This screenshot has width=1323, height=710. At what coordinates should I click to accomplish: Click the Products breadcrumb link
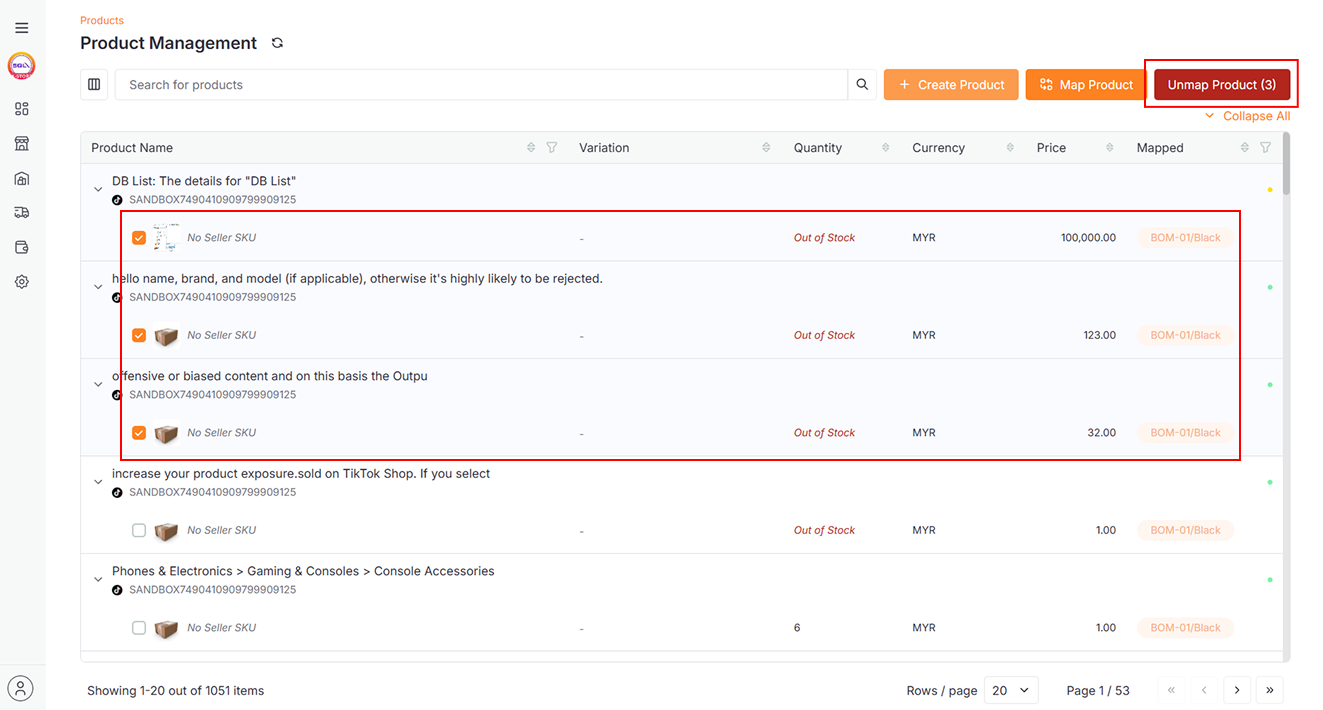102,20
